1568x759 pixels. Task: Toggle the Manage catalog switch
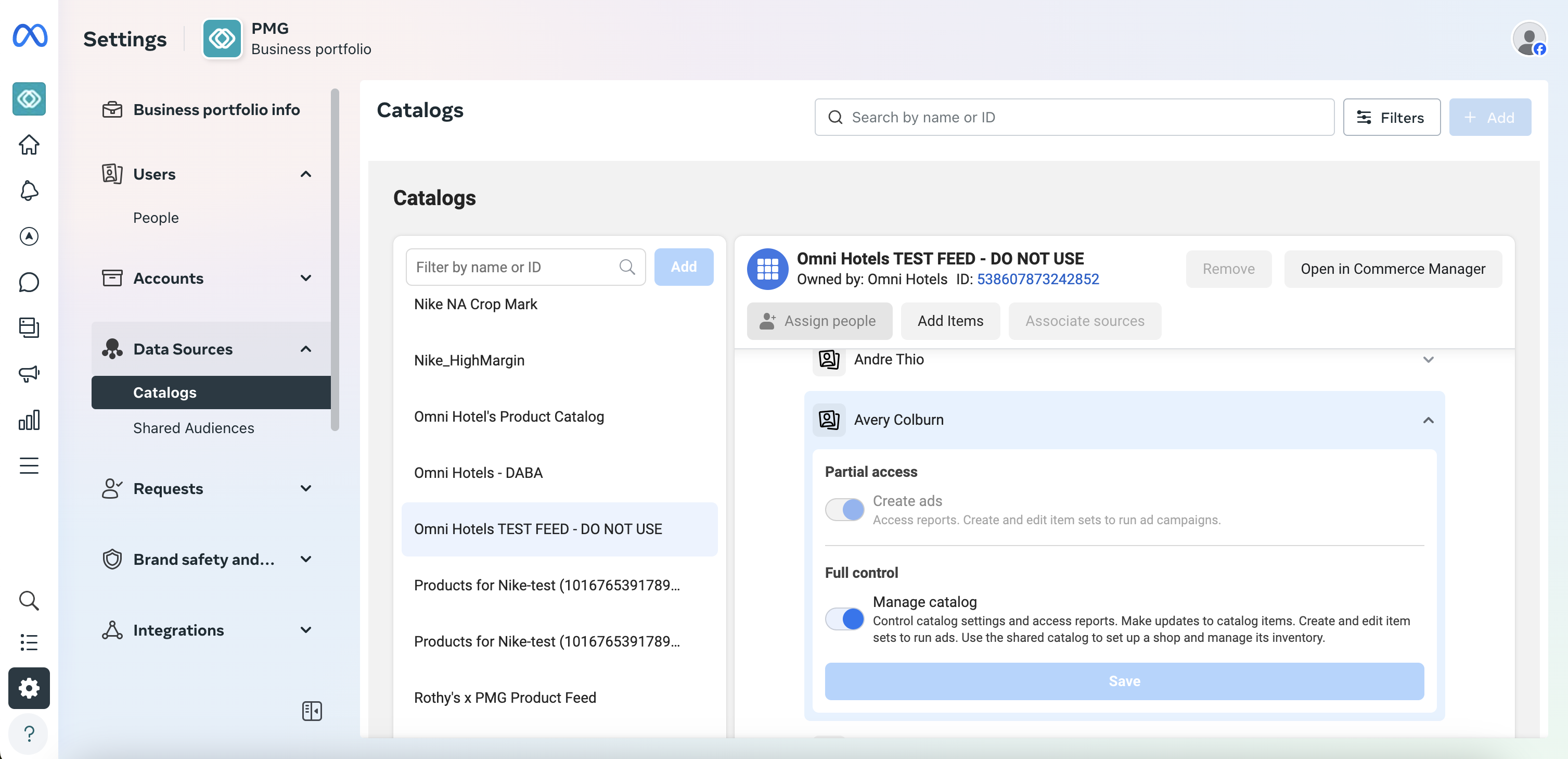coord(844,619)
